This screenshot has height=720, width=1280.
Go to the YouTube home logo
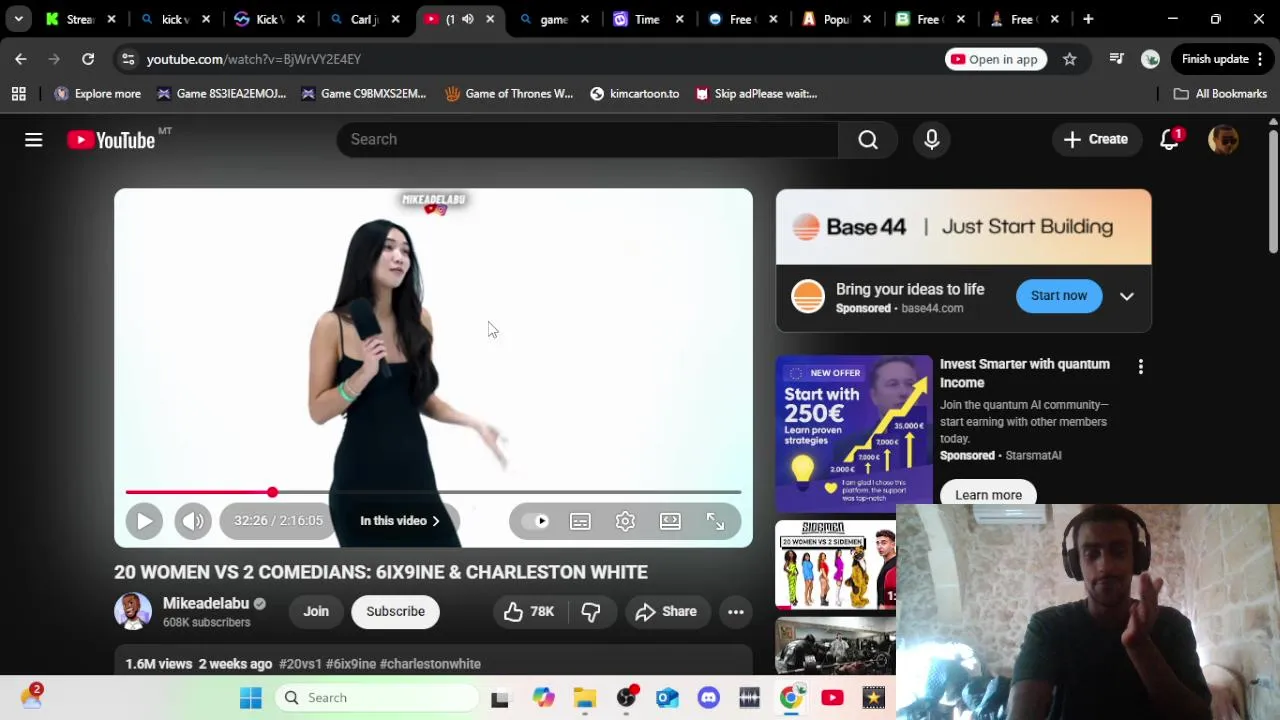point(111,140)
